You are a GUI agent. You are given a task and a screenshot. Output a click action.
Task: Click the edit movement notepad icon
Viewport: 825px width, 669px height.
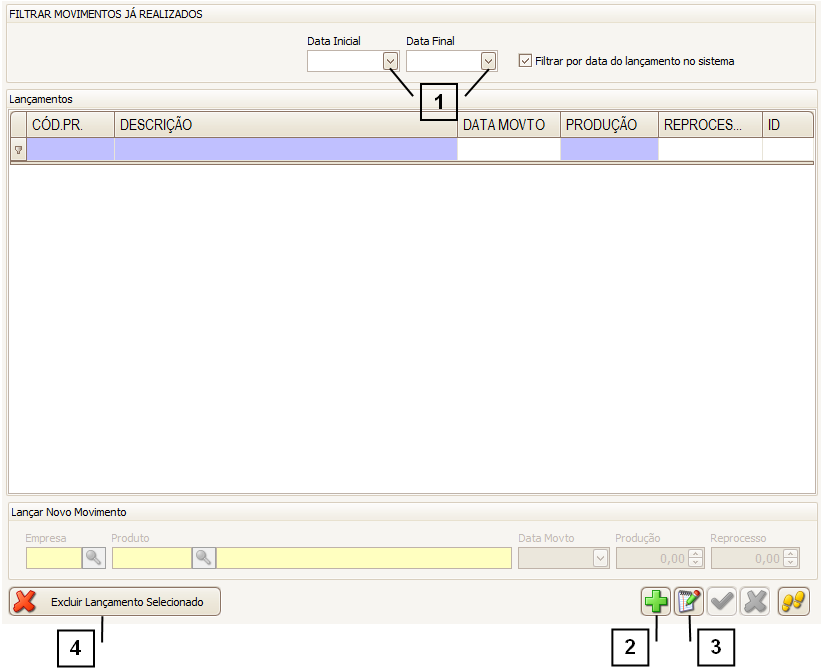pos(689,602)
